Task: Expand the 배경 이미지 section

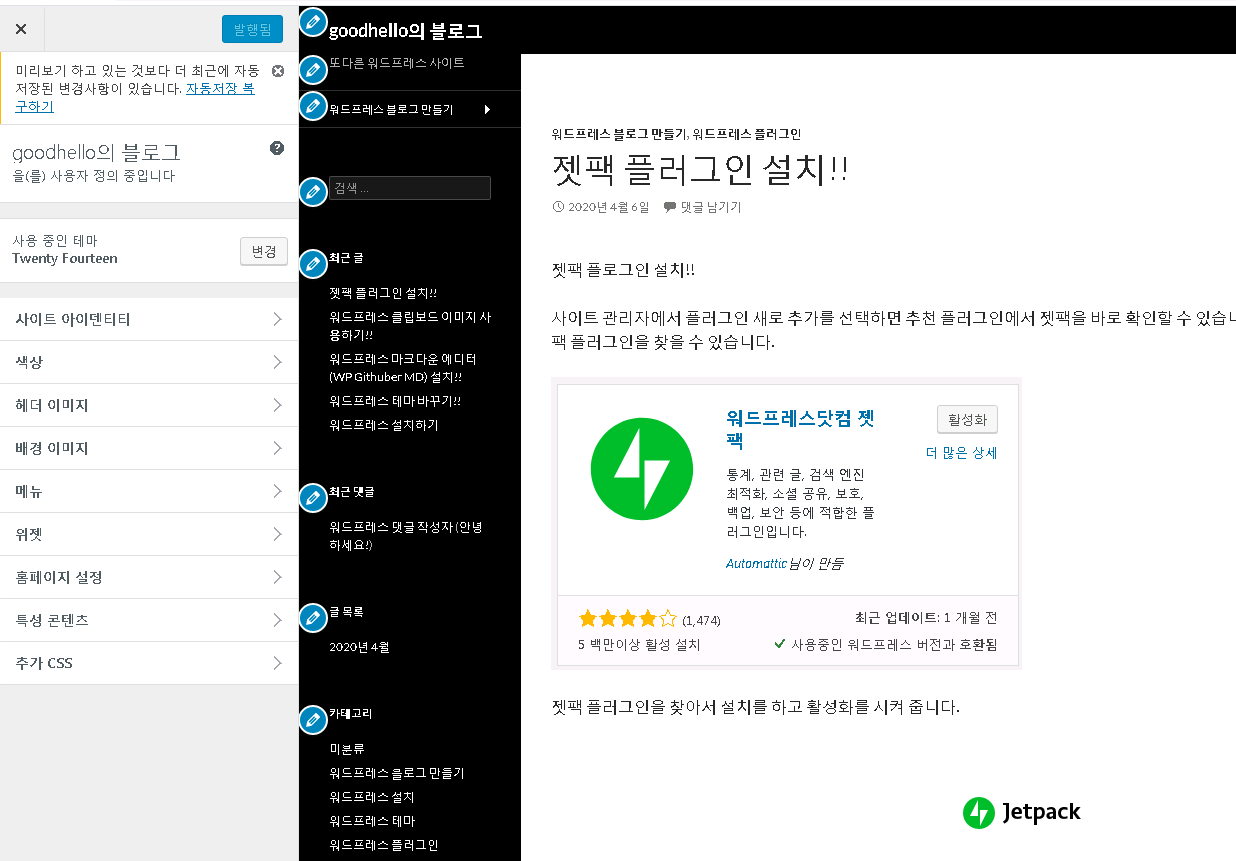Action: 149,448
